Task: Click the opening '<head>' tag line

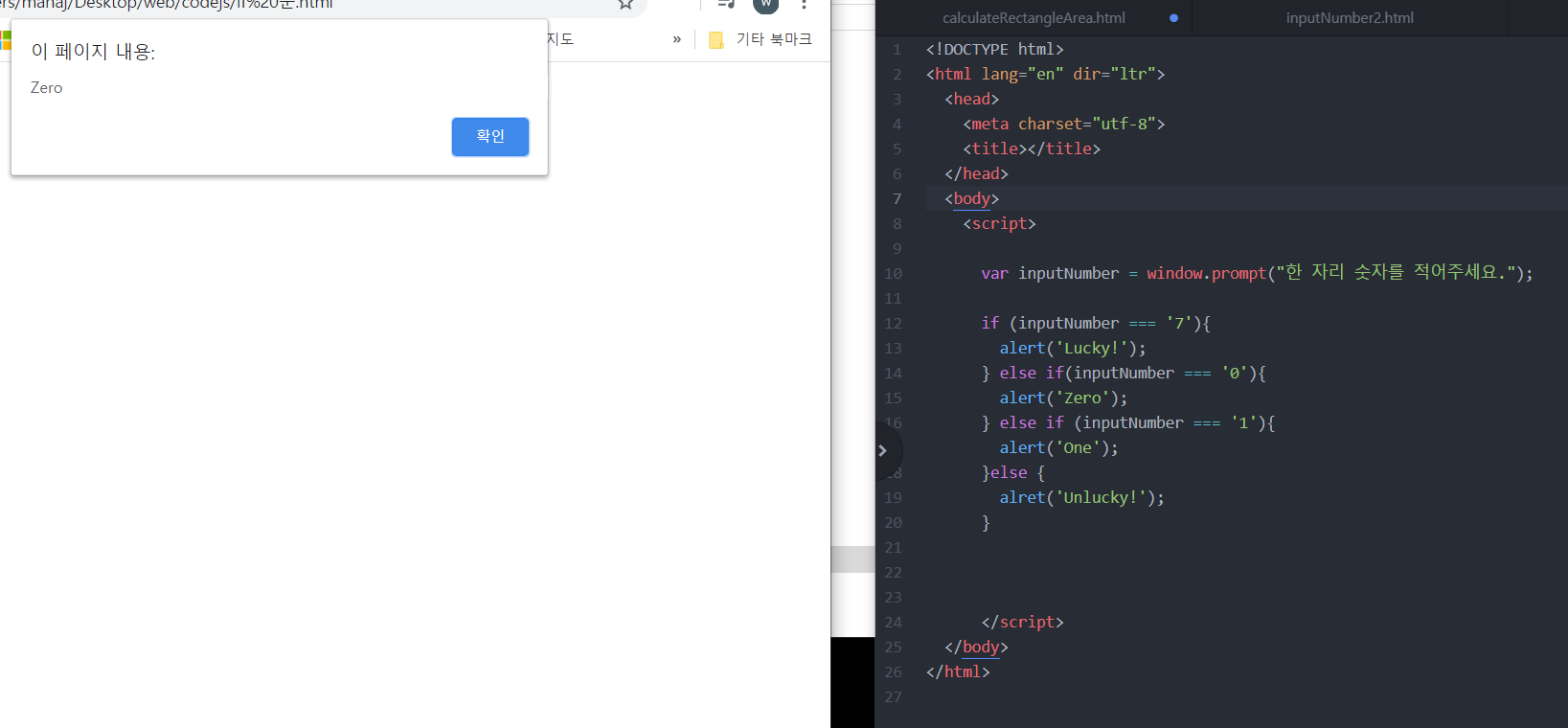Action: point(971,100)
